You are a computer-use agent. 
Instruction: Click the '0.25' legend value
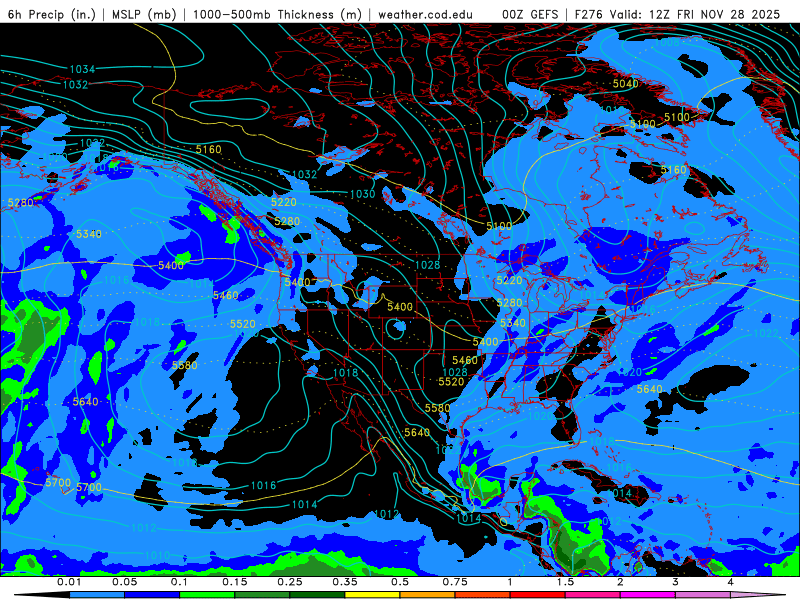point(290,582)
